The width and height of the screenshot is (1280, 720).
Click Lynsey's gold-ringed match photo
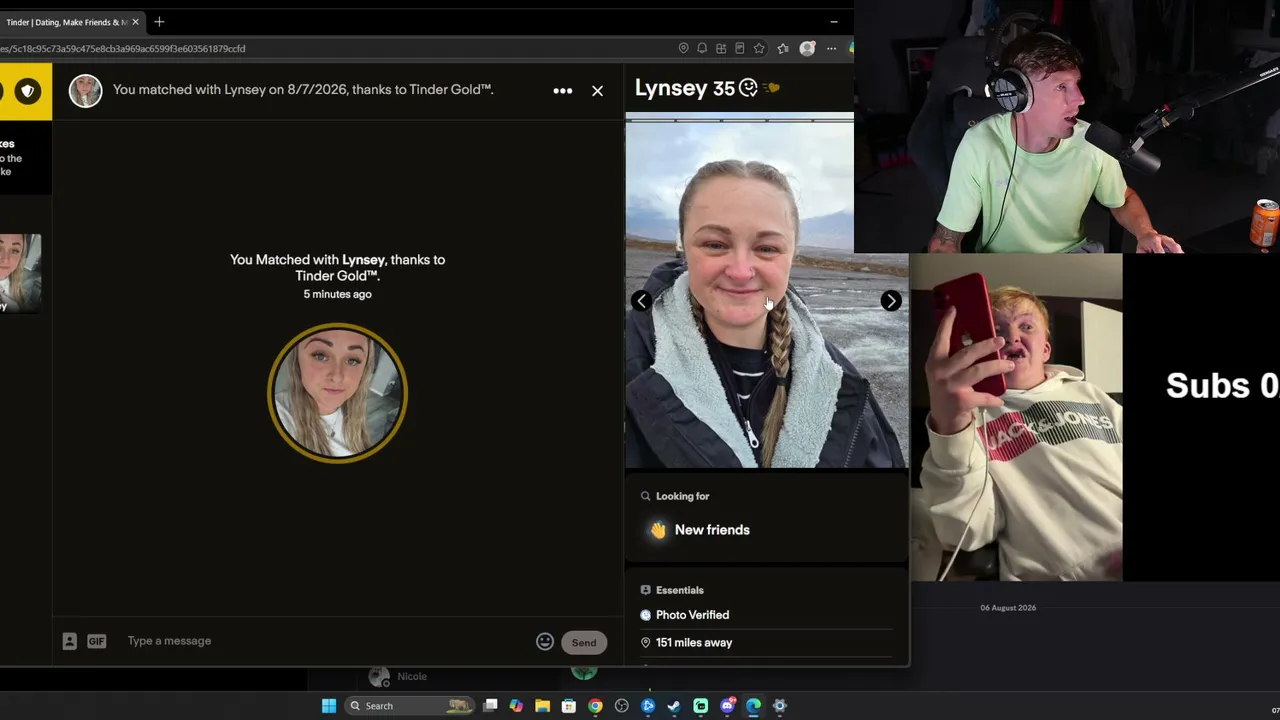pos(337,393)
